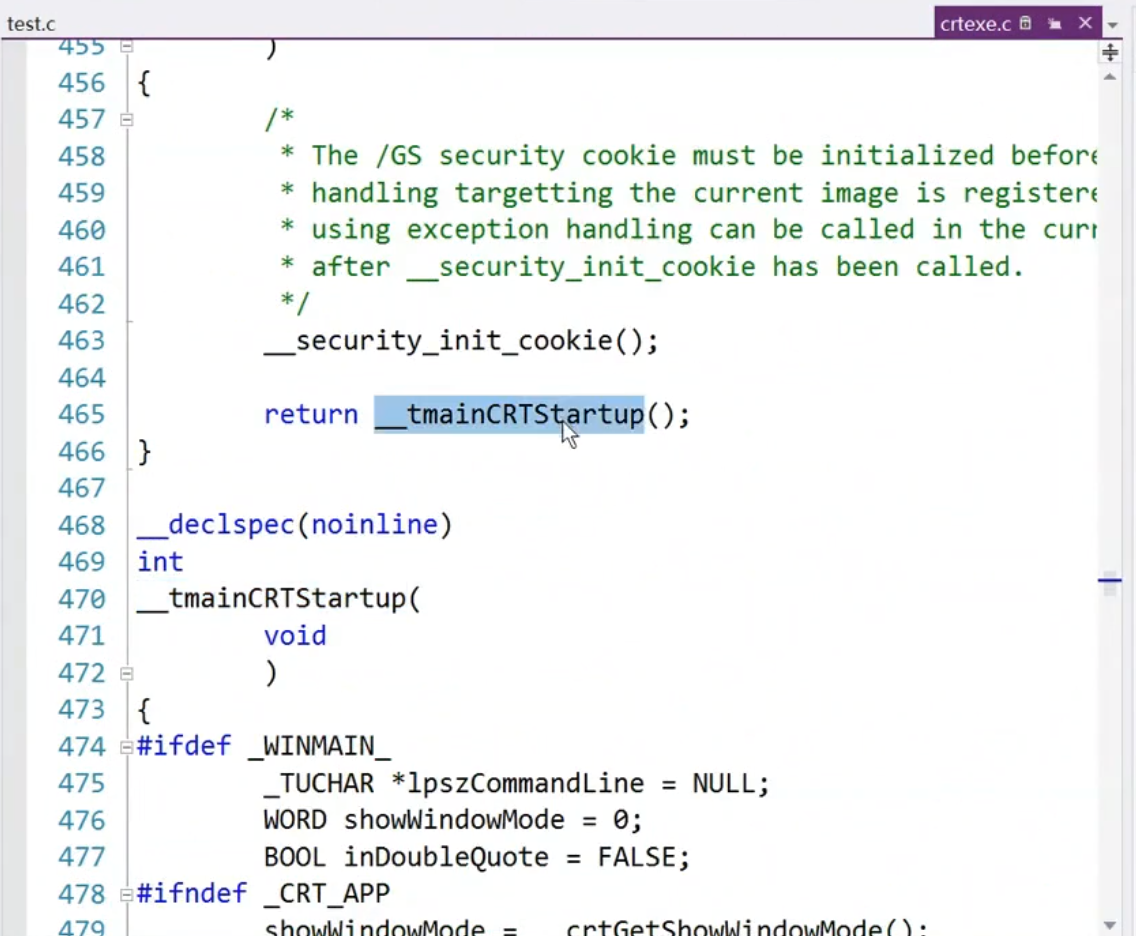1136x936 pixels.
Task: Click the blue caret marker in scrollbar
Action: coord(1109,580)
